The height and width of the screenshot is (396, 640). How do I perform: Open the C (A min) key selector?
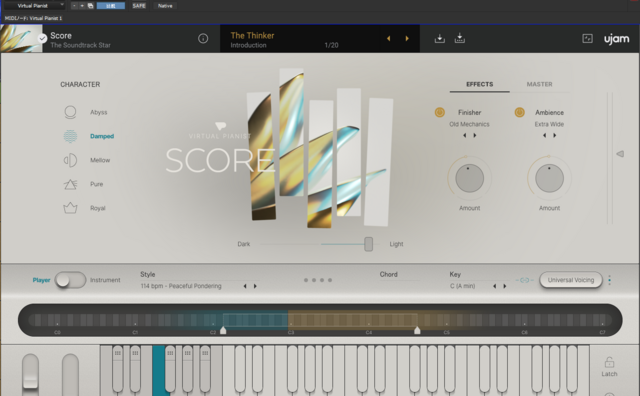point(462,286)
